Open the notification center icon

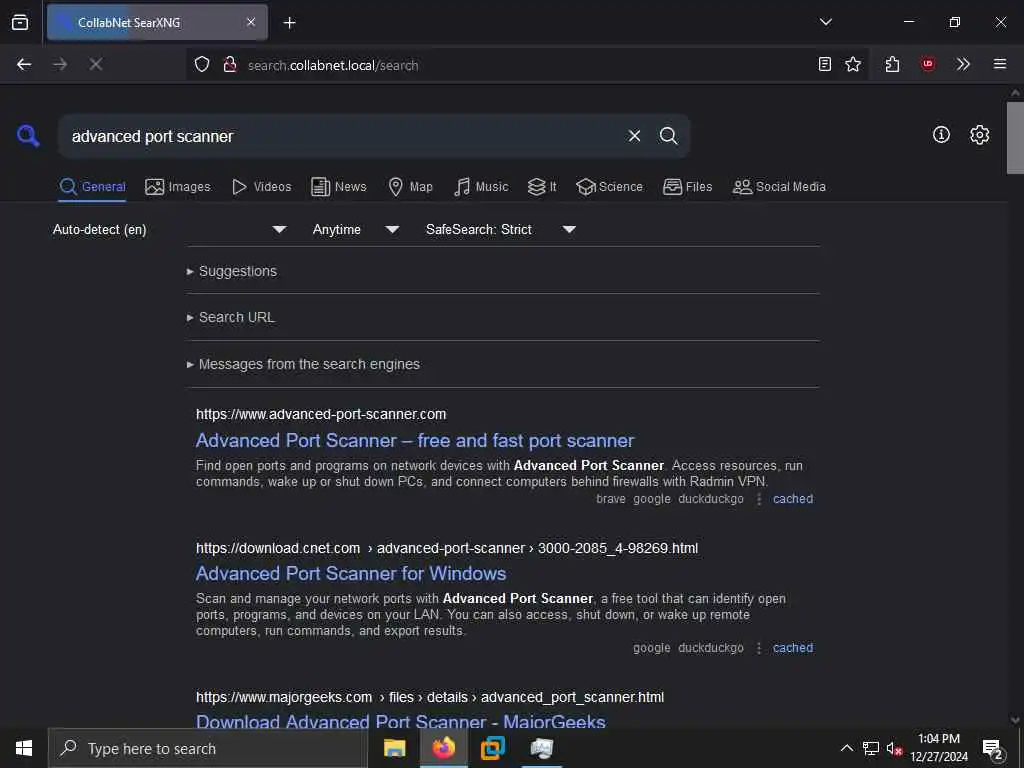click(992, 748)
